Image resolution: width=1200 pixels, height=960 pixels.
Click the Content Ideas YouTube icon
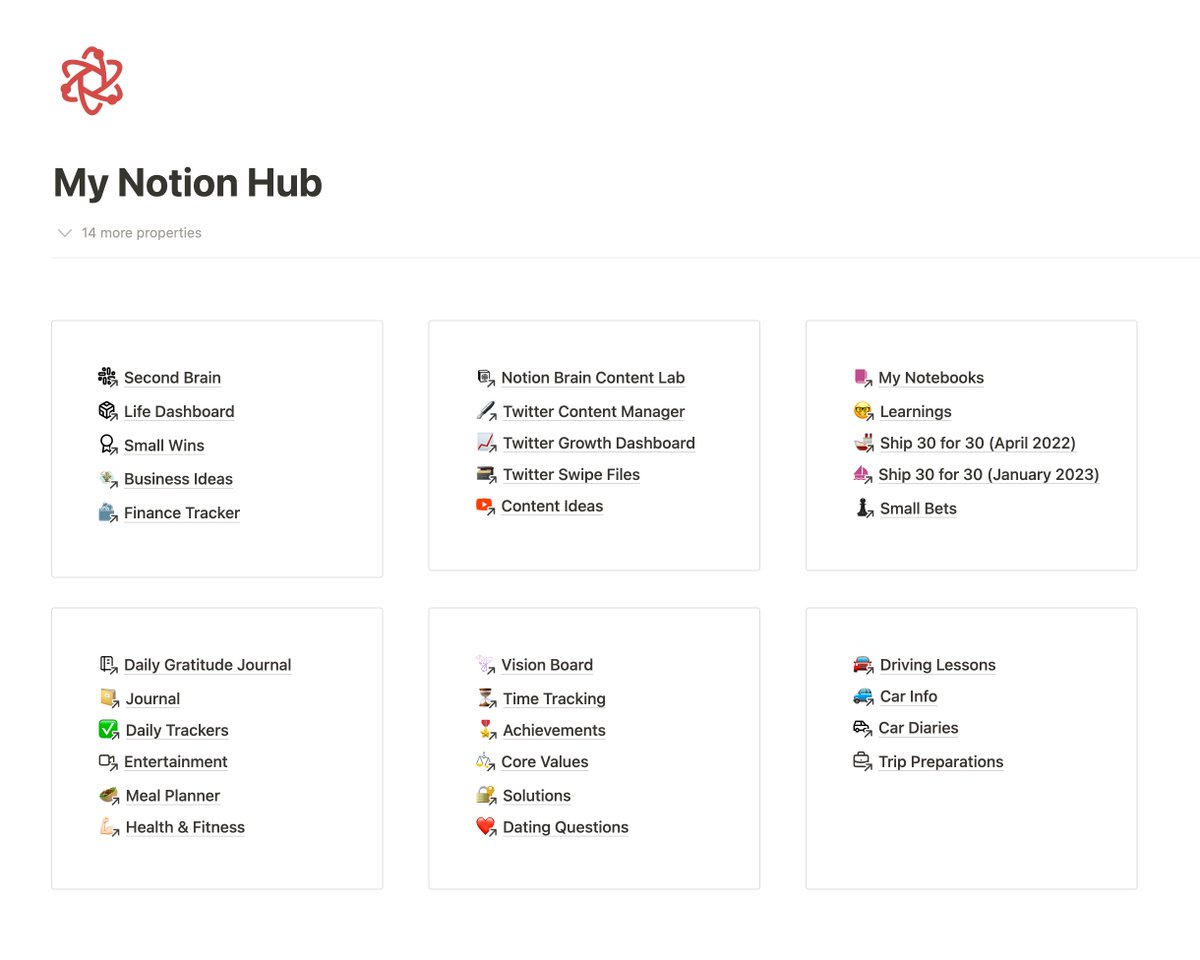point(486,505)
